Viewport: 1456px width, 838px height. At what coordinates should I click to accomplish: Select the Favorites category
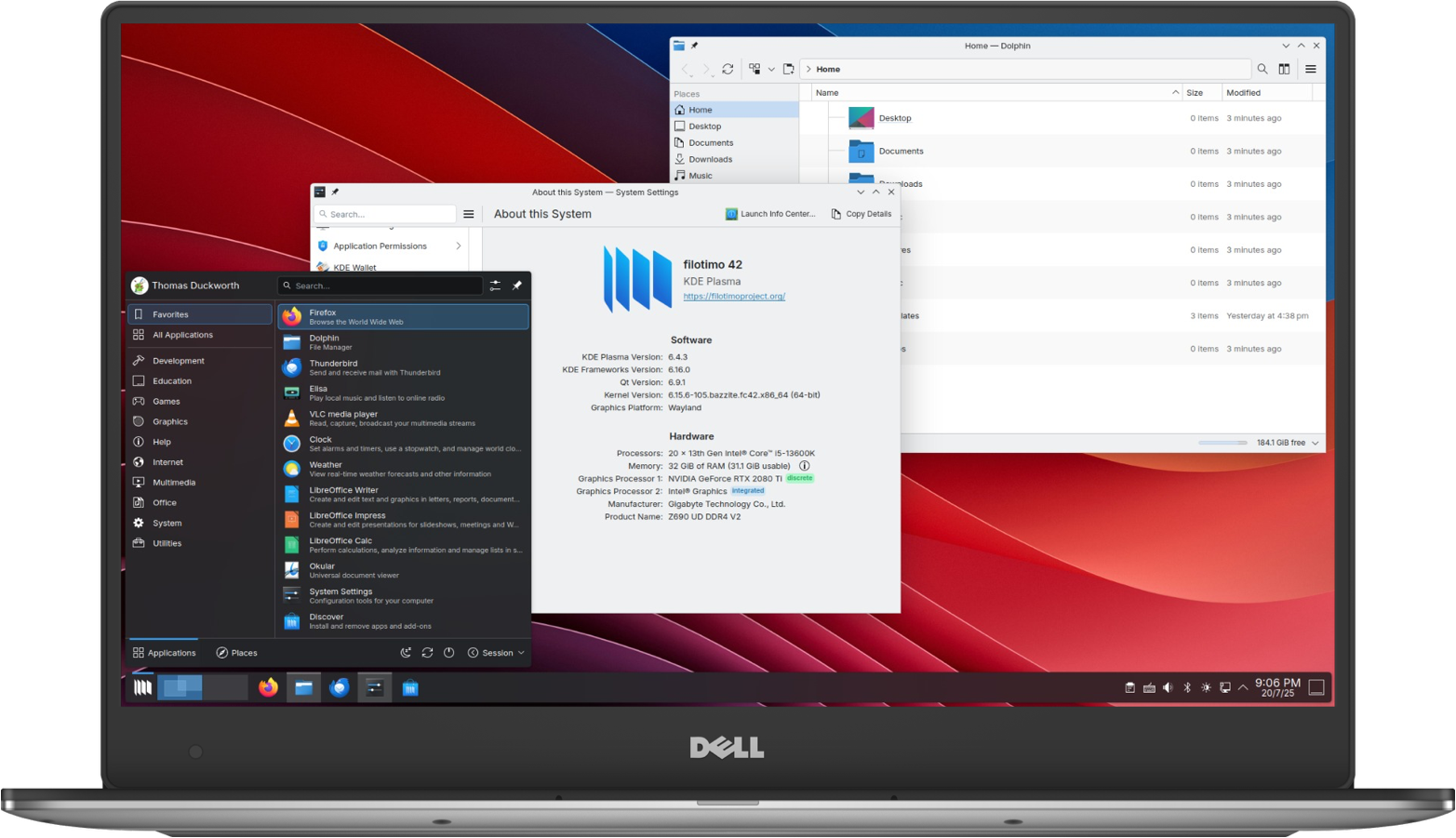199,314
